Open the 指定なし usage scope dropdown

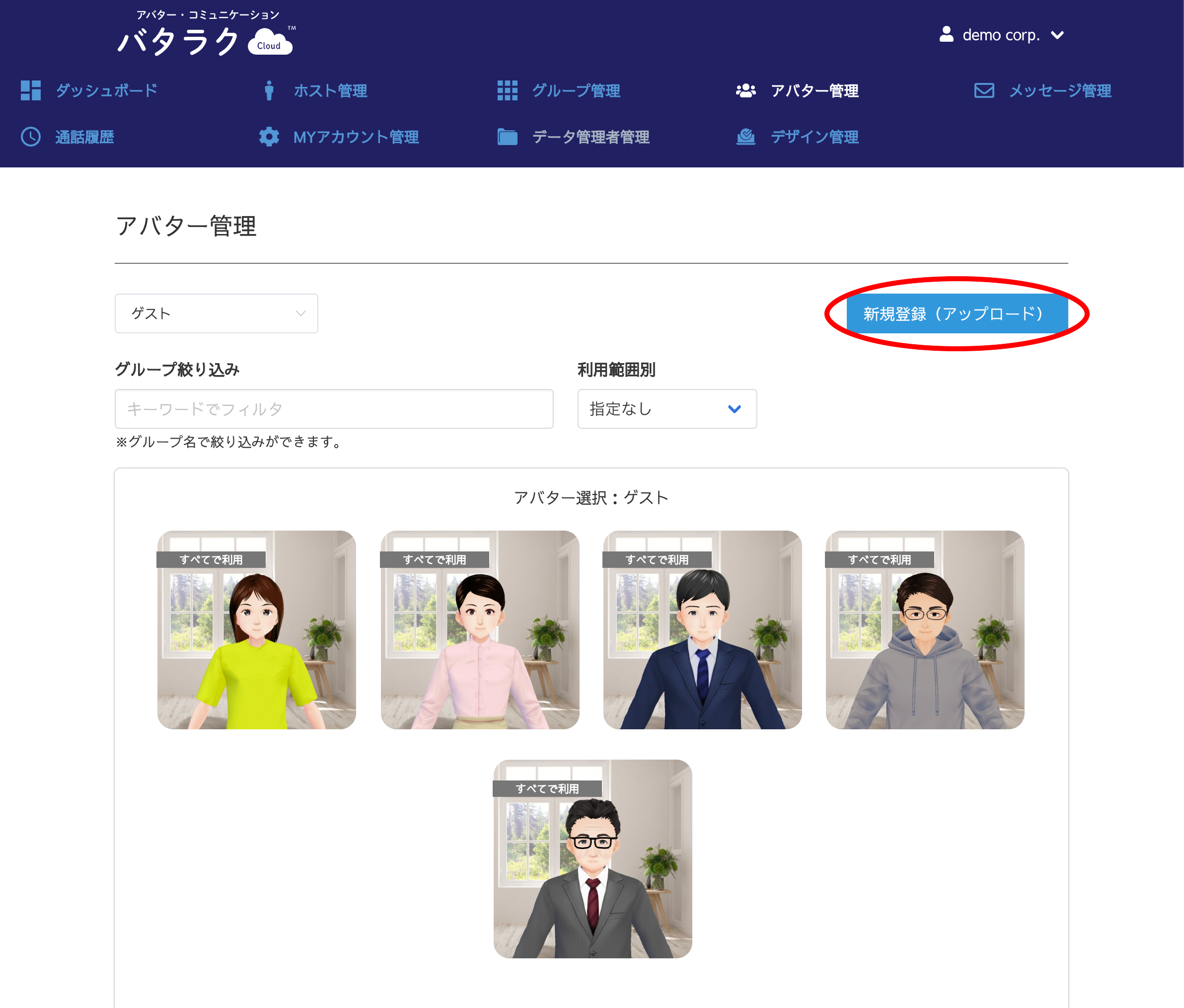(666, 408)
